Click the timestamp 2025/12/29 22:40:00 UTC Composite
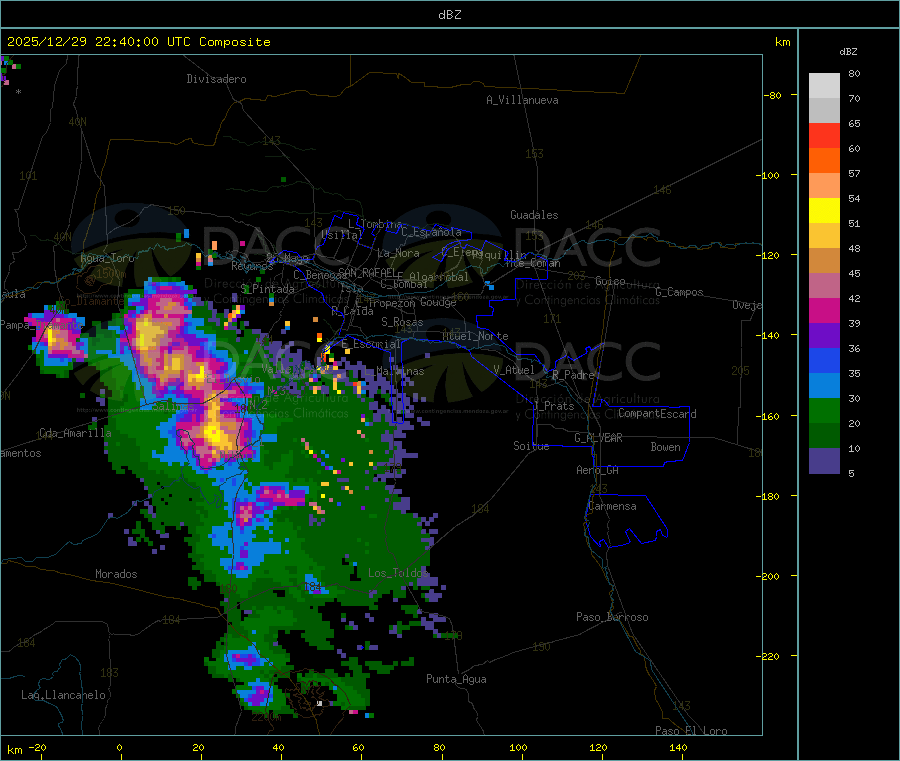900x761 pixels. click(138, 42)
